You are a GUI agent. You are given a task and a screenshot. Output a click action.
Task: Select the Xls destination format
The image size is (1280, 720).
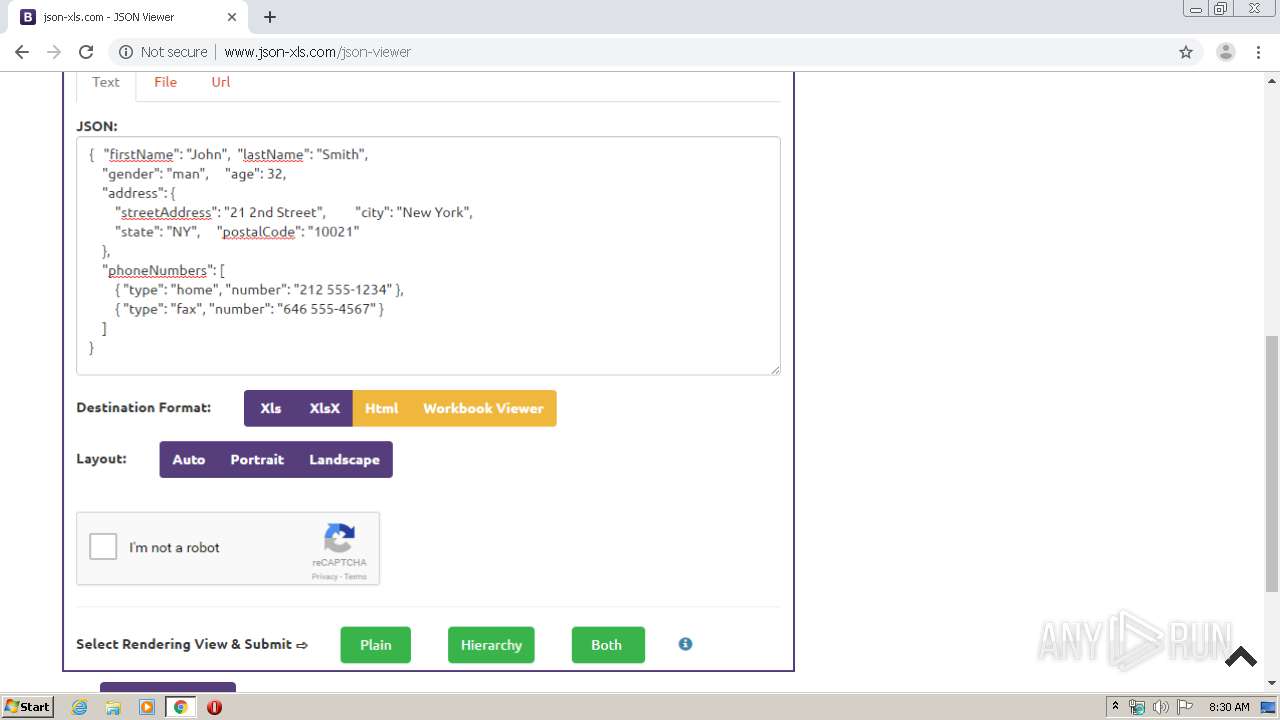(x=271, y=408)
